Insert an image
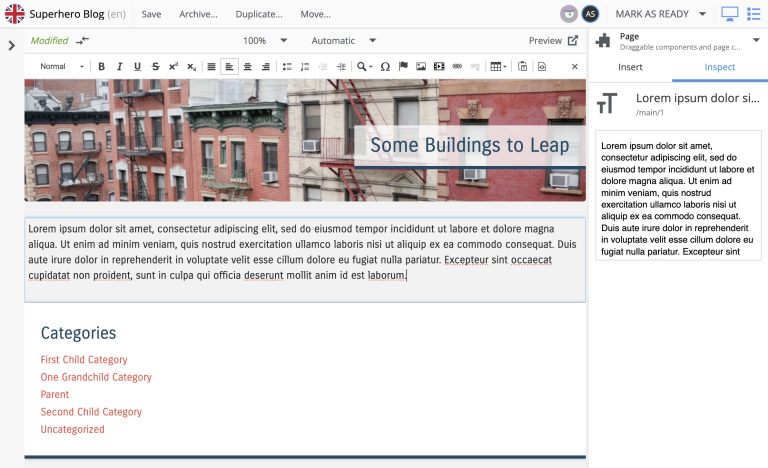768x468 pixels. pos(421,67)
